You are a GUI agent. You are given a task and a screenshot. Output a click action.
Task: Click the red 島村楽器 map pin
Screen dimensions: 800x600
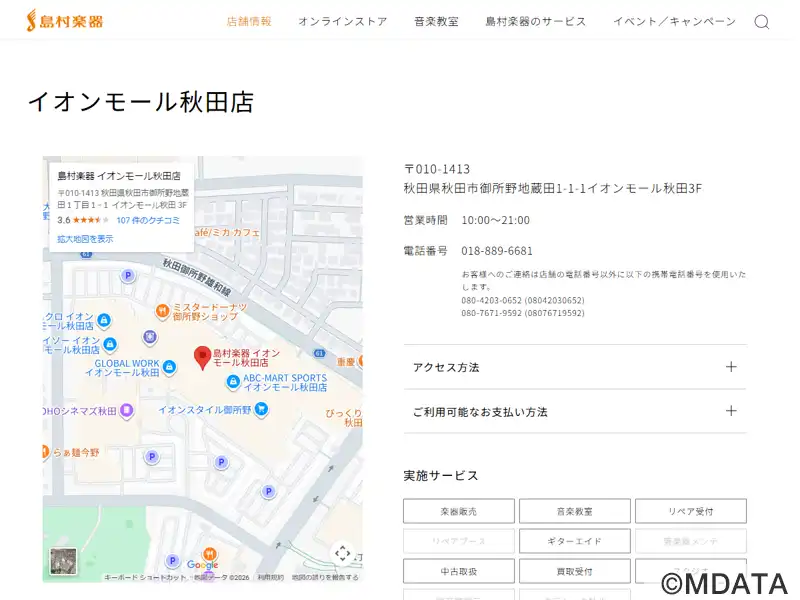202,357
